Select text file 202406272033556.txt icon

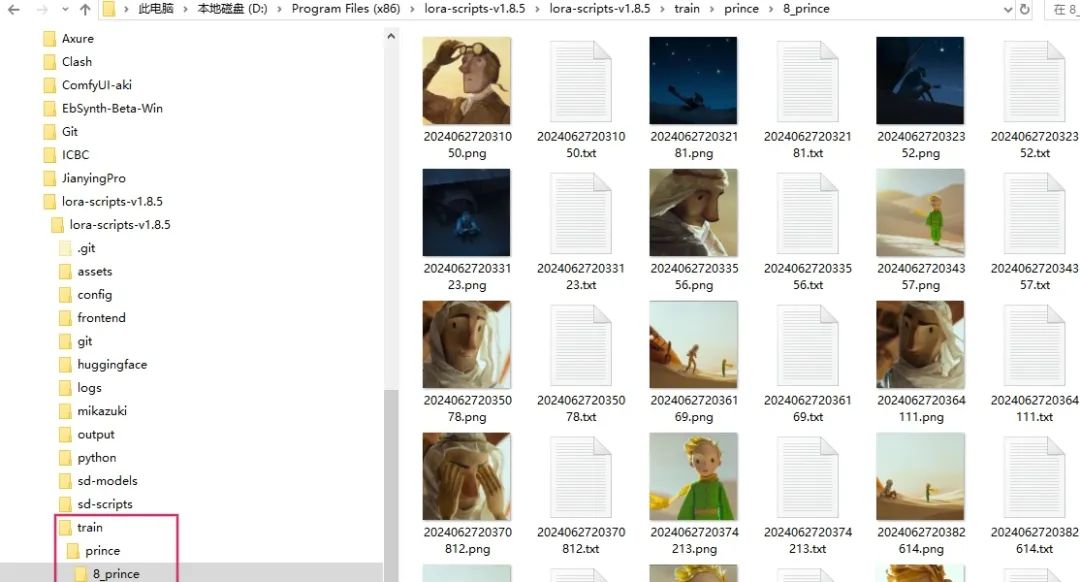[807, 213]
